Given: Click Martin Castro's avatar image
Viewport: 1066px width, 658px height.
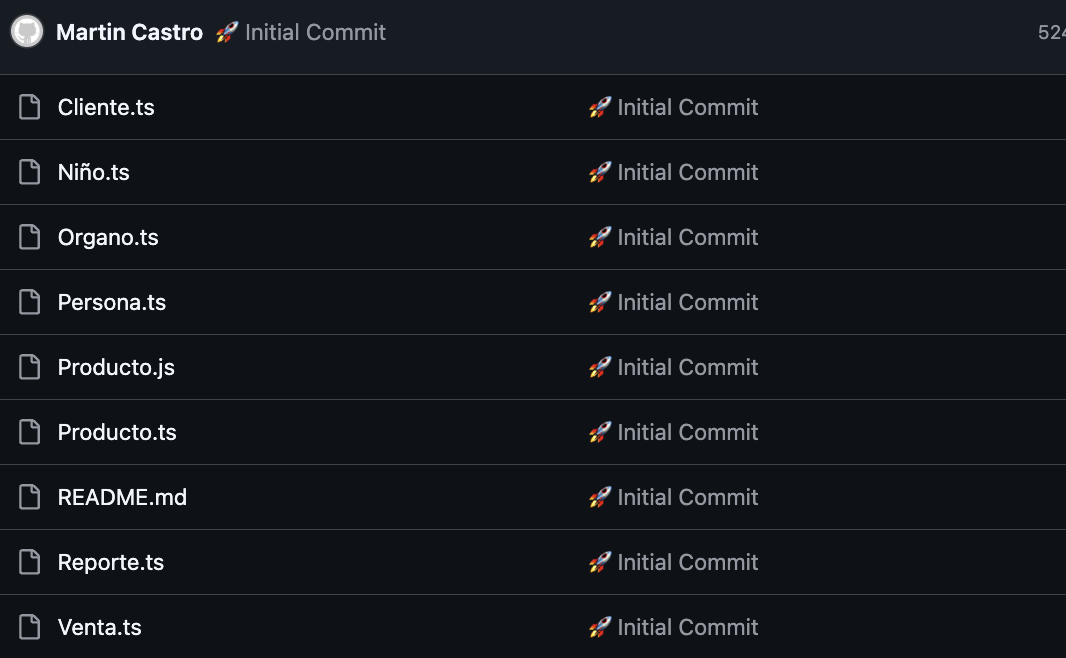Looking at the screenshot, I should [27, 32].
